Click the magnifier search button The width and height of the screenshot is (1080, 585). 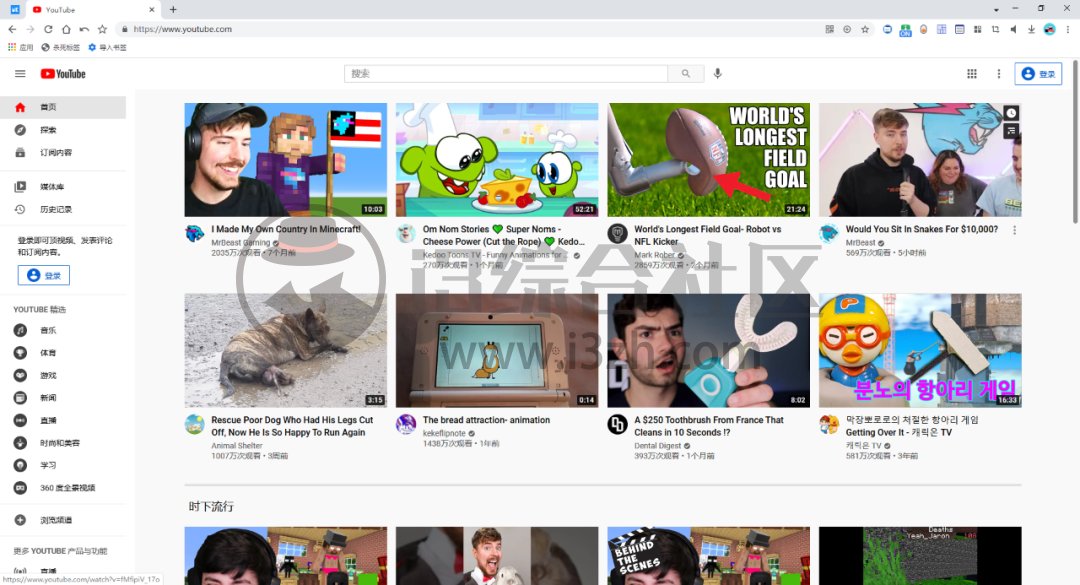pyautogui.click(x=685, y=74)
